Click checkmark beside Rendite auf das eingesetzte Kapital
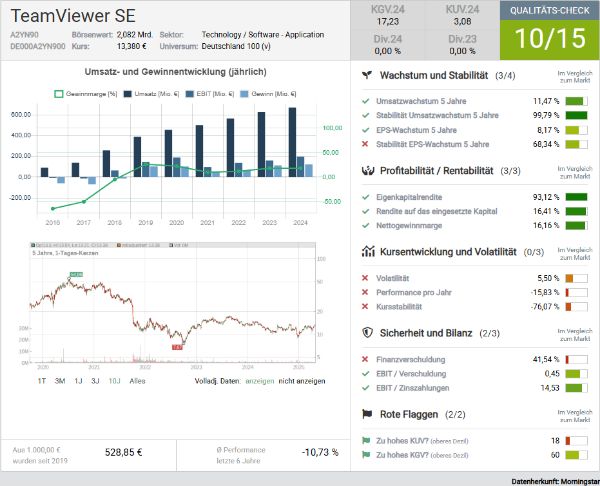600x486 pixels. (365, 211)
